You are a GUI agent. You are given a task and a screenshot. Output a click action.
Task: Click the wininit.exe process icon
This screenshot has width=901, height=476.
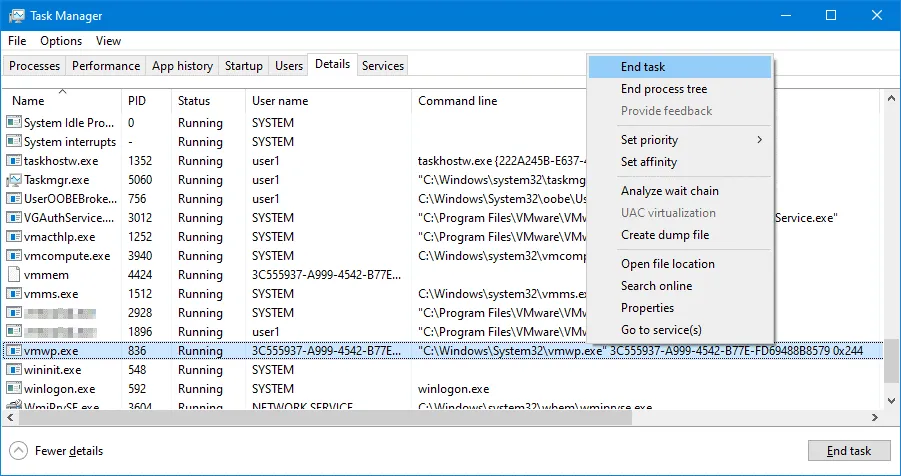coord(14,370)
